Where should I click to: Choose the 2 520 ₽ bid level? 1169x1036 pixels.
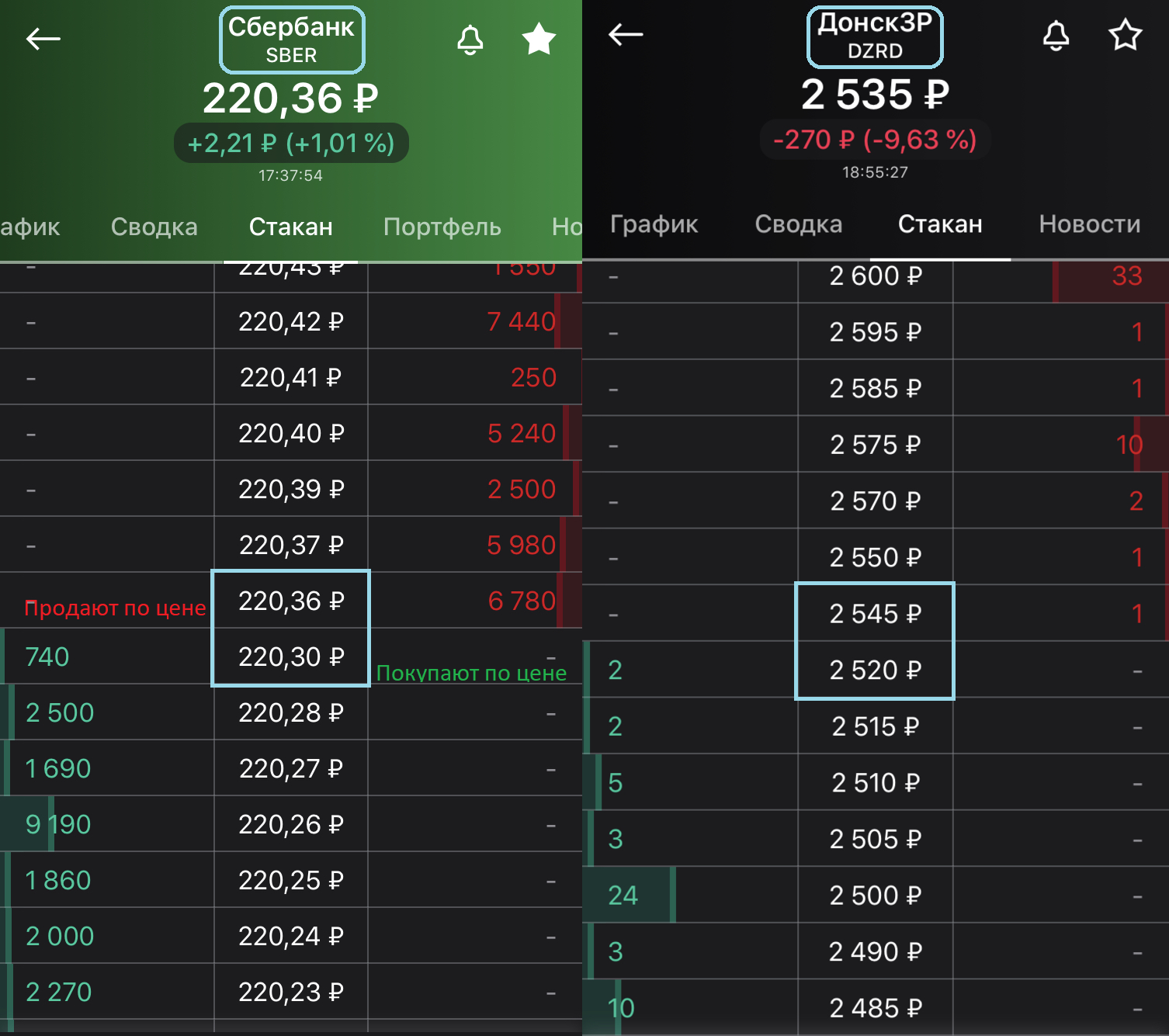pyautogui.click(x=875, y=670)
